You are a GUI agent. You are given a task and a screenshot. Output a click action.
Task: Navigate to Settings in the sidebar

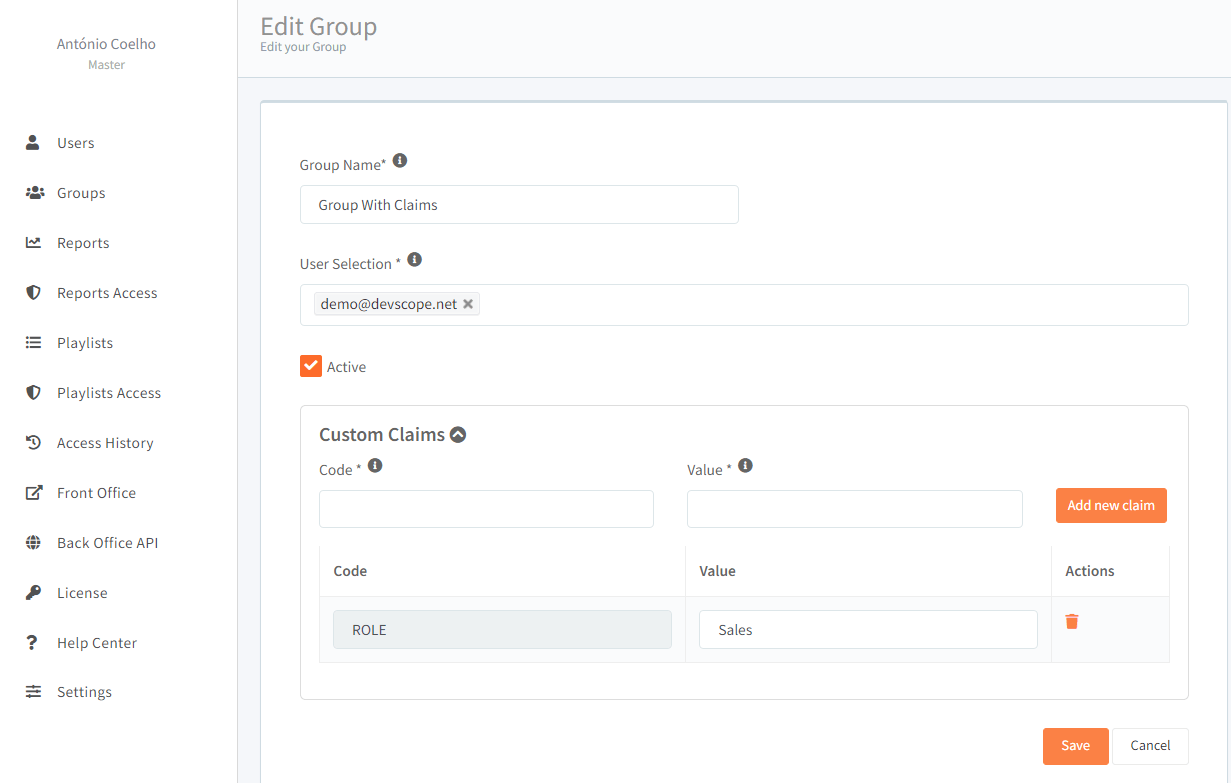pyautogui.click(x=84, y=692)
